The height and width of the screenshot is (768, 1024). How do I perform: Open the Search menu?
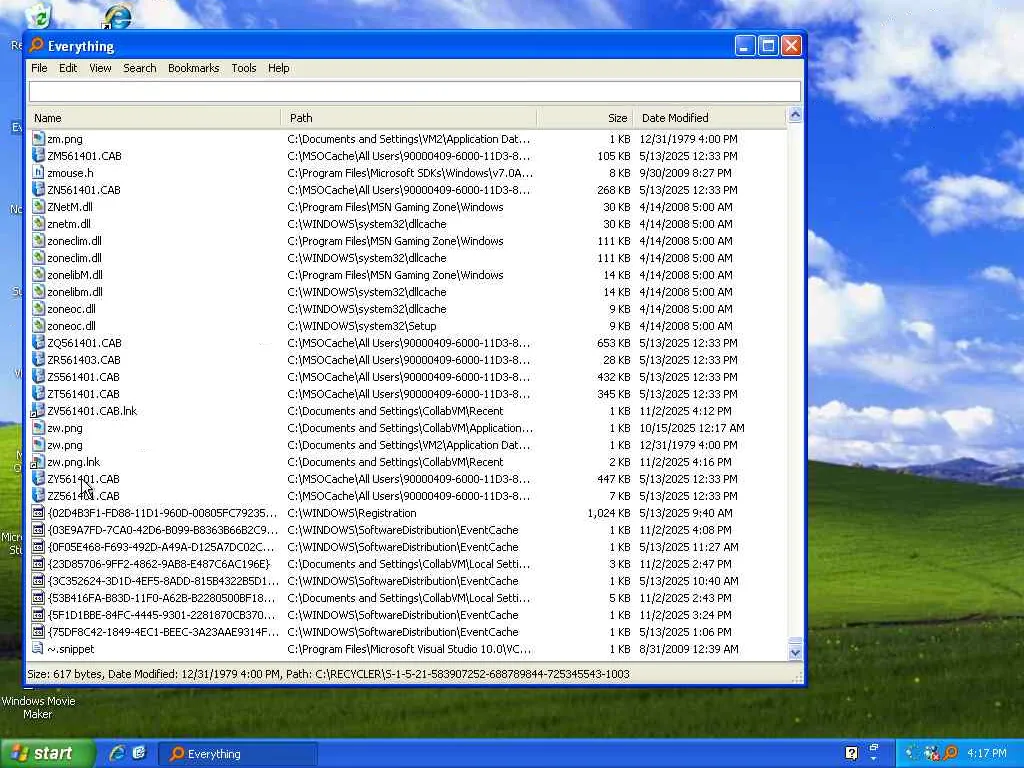[x=140, y=68]
